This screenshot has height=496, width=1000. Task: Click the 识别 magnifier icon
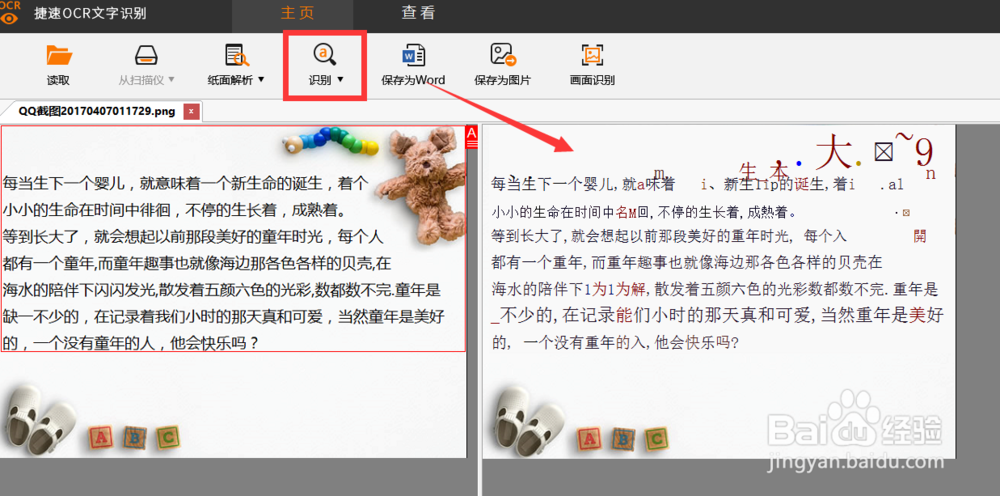(x=324, y=55)
